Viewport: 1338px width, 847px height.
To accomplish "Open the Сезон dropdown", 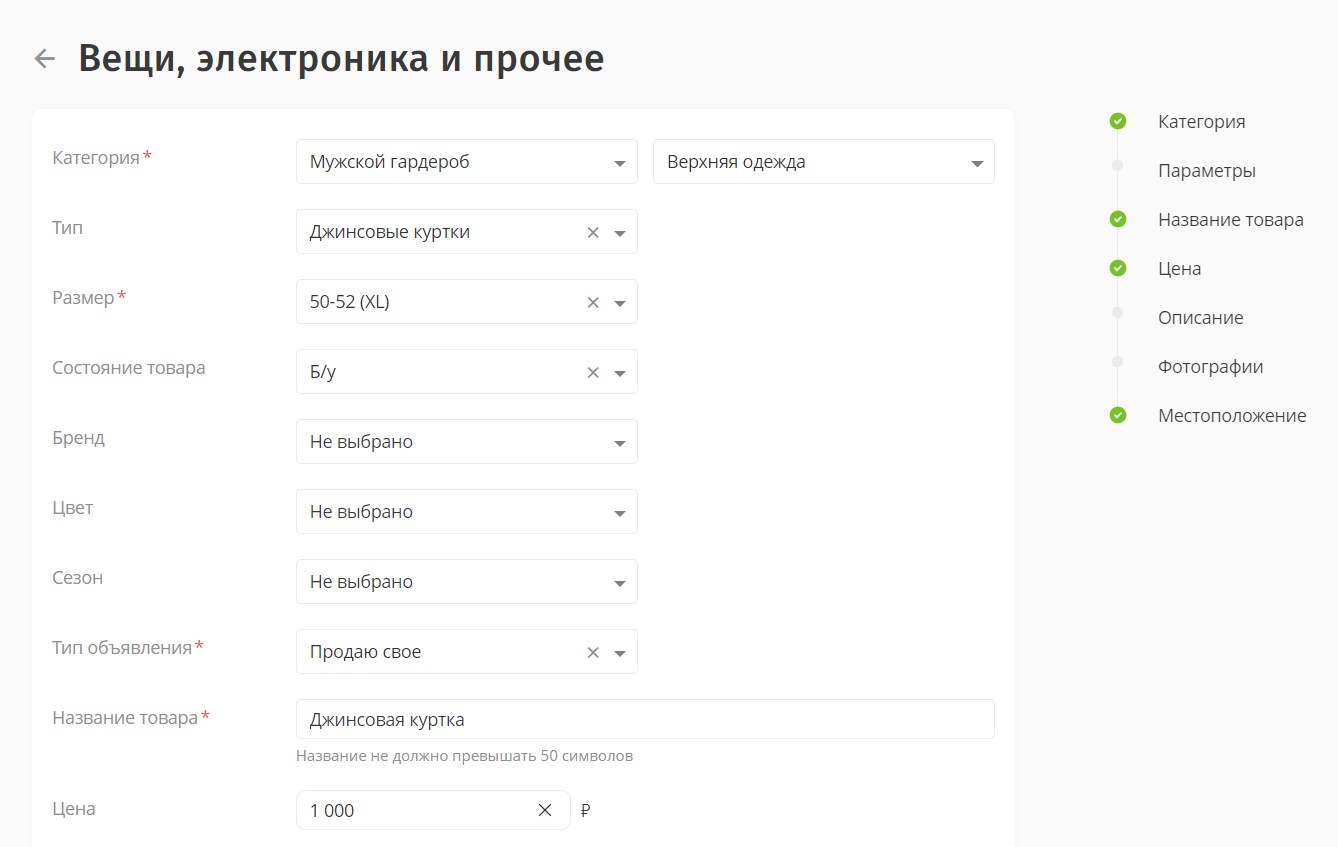I will [467, 582].
